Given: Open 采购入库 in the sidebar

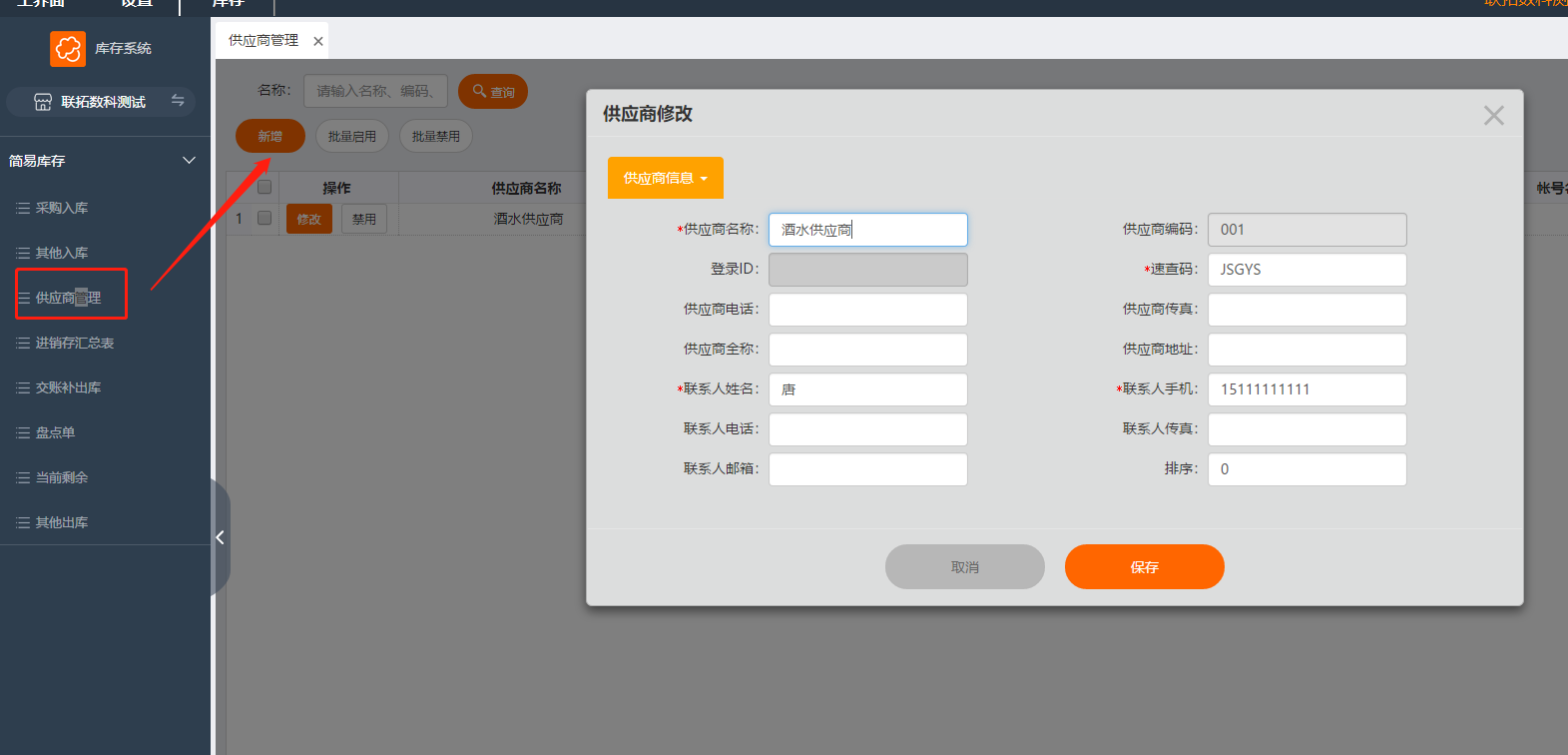Looking at the screenshot, I should pyautogui.click(x=62, y=208).
